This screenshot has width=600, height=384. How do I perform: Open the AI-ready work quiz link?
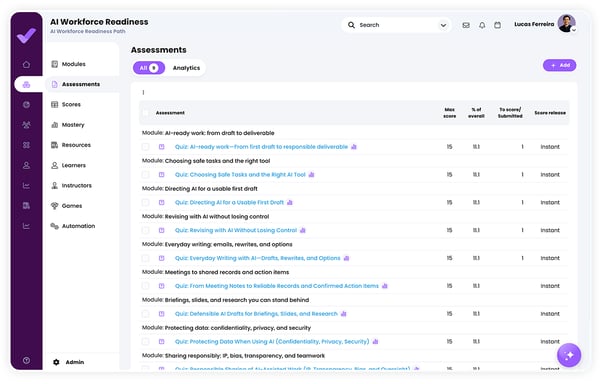tap(261, 147)
